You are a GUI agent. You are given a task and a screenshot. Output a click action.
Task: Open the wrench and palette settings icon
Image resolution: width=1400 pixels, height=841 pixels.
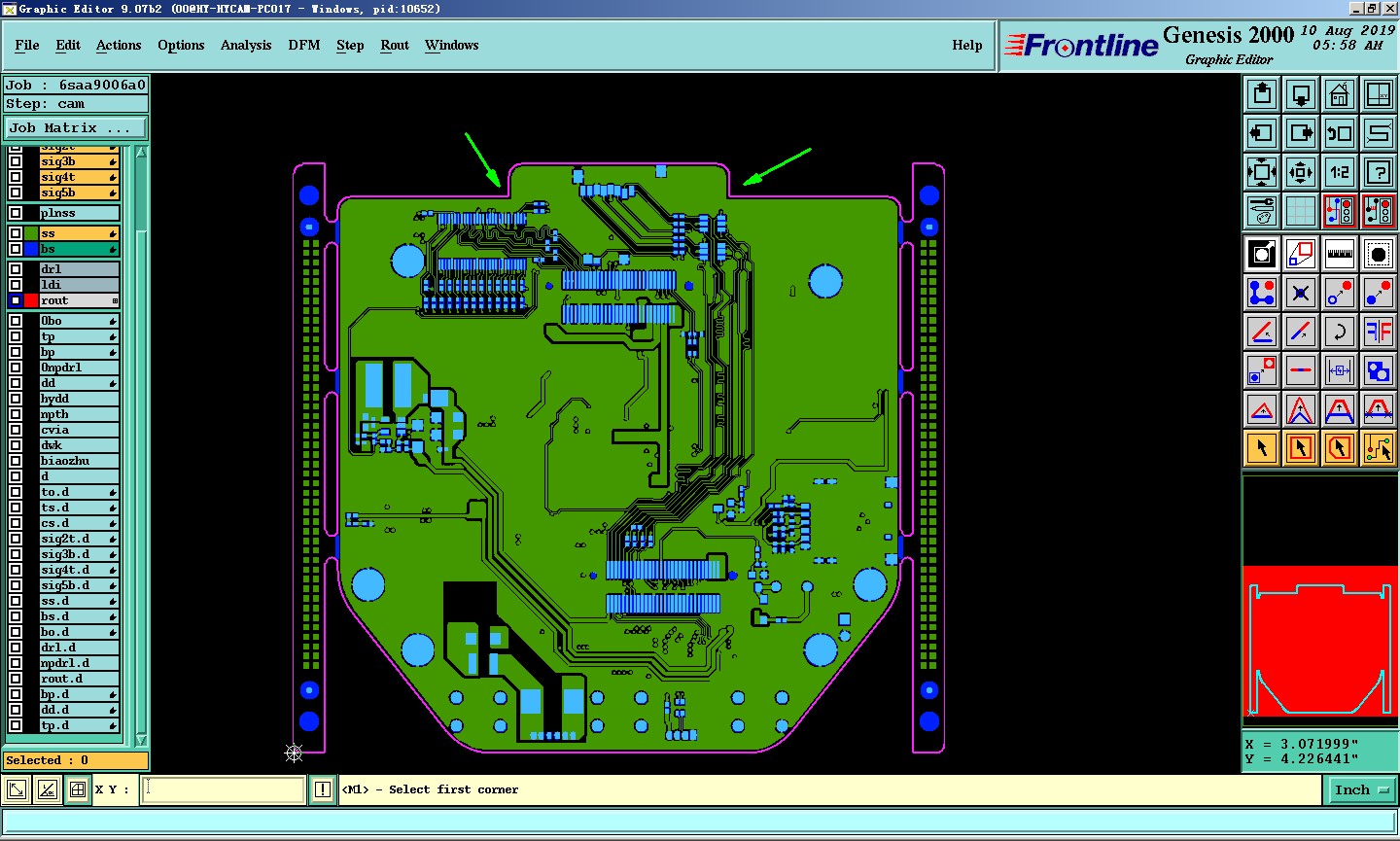coord(1262,211)
